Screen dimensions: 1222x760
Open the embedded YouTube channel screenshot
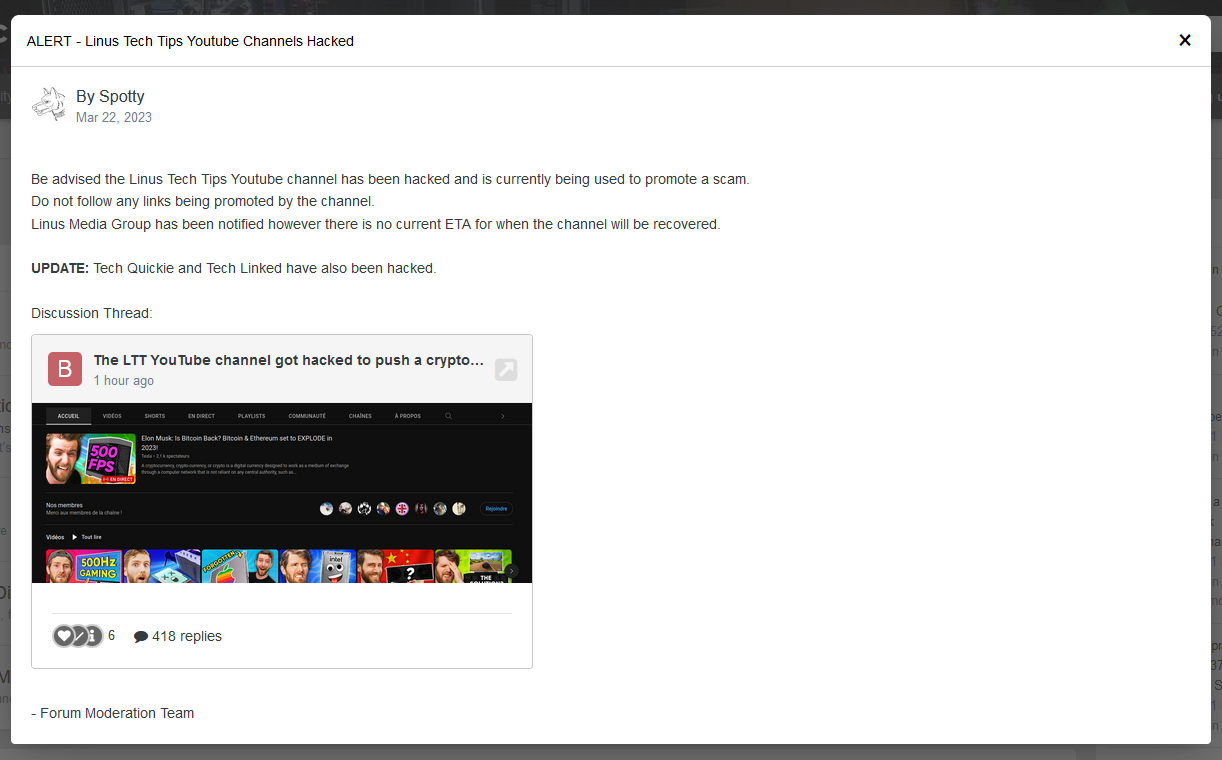pos(282,492)
